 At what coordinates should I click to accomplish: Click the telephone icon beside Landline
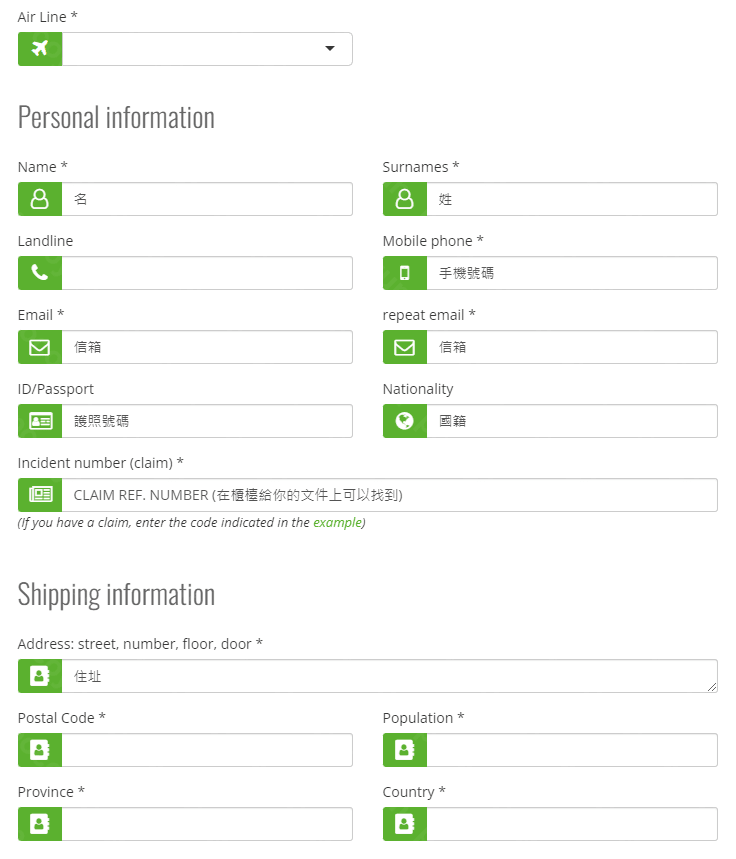(x=38, y=273)
